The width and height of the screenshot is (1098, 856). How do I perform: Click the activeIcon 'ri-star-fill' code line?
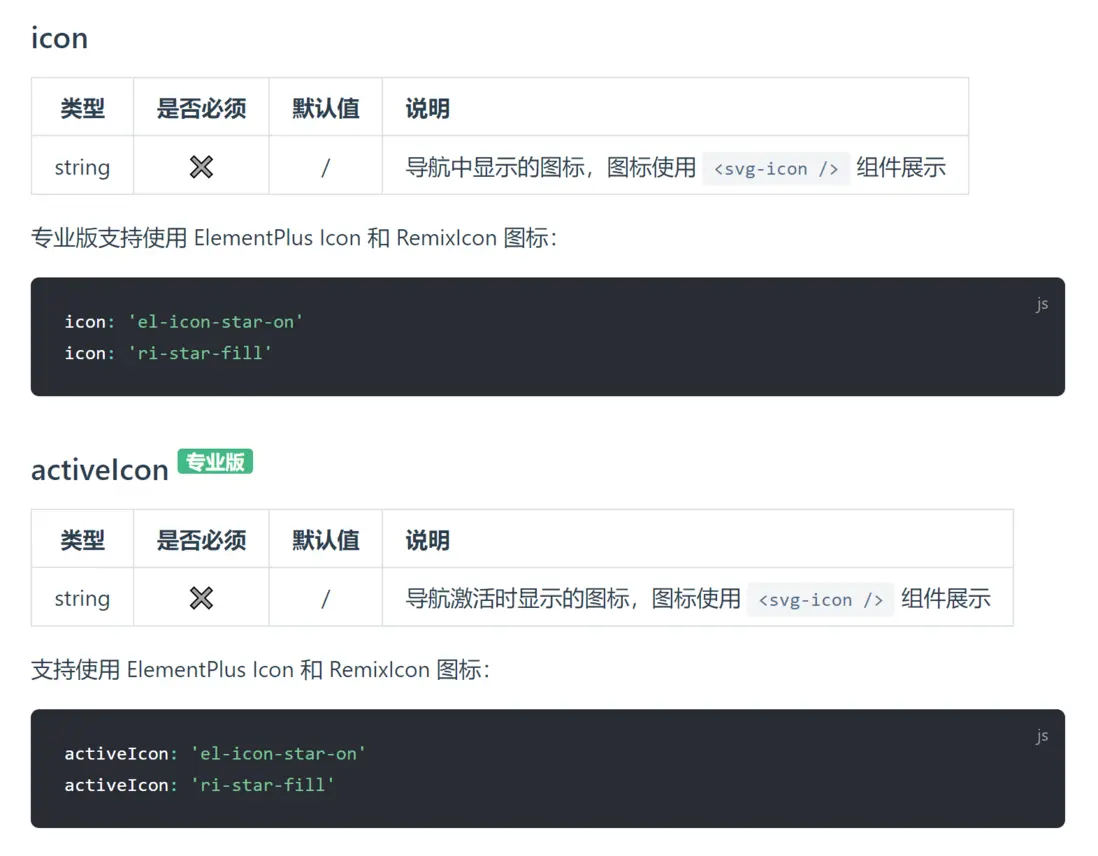(x=199, y=785)
